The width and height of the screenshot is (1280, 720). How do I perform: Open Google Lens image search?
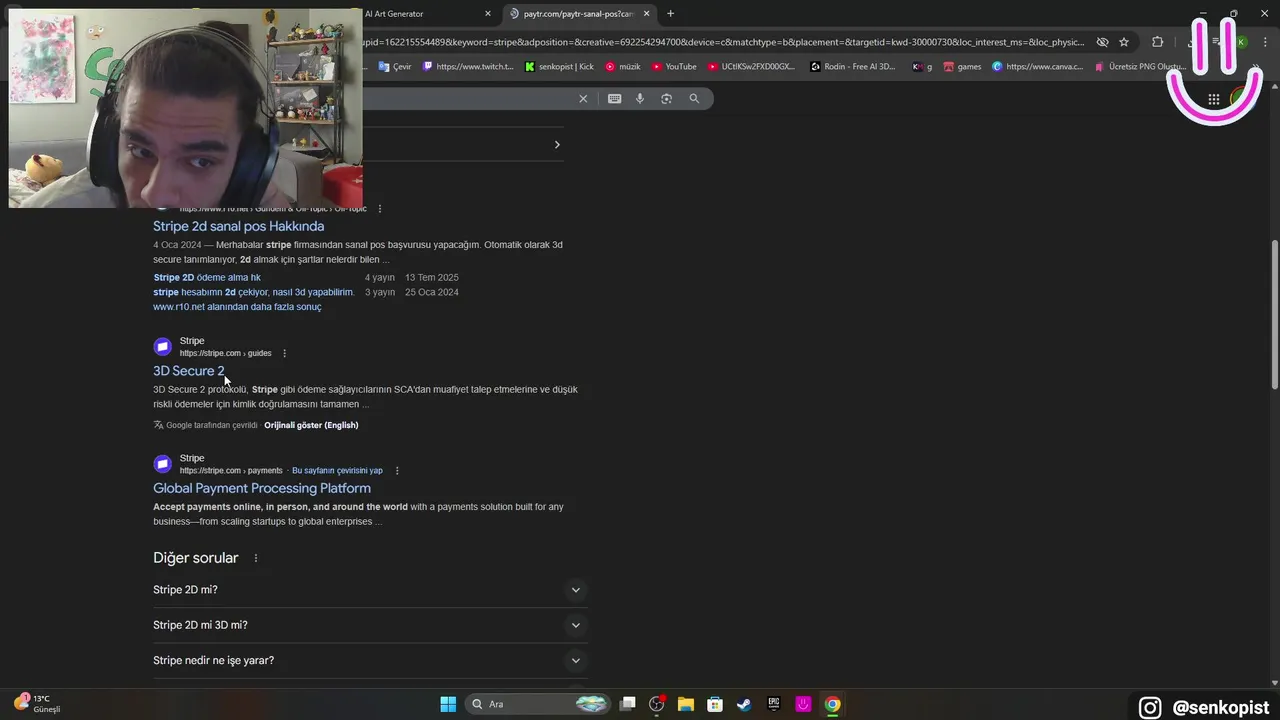pos(666,98)
